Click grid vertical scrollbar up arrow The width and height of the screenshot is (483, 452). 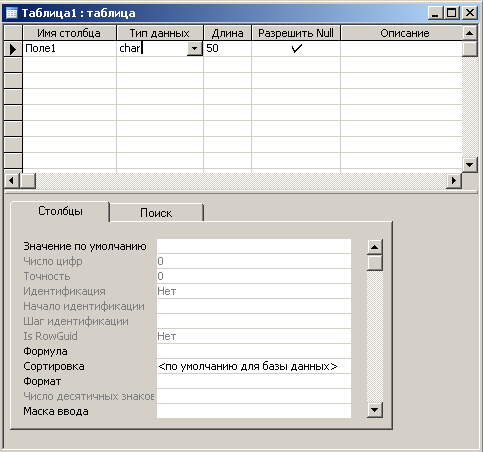(x=469, y=33)
